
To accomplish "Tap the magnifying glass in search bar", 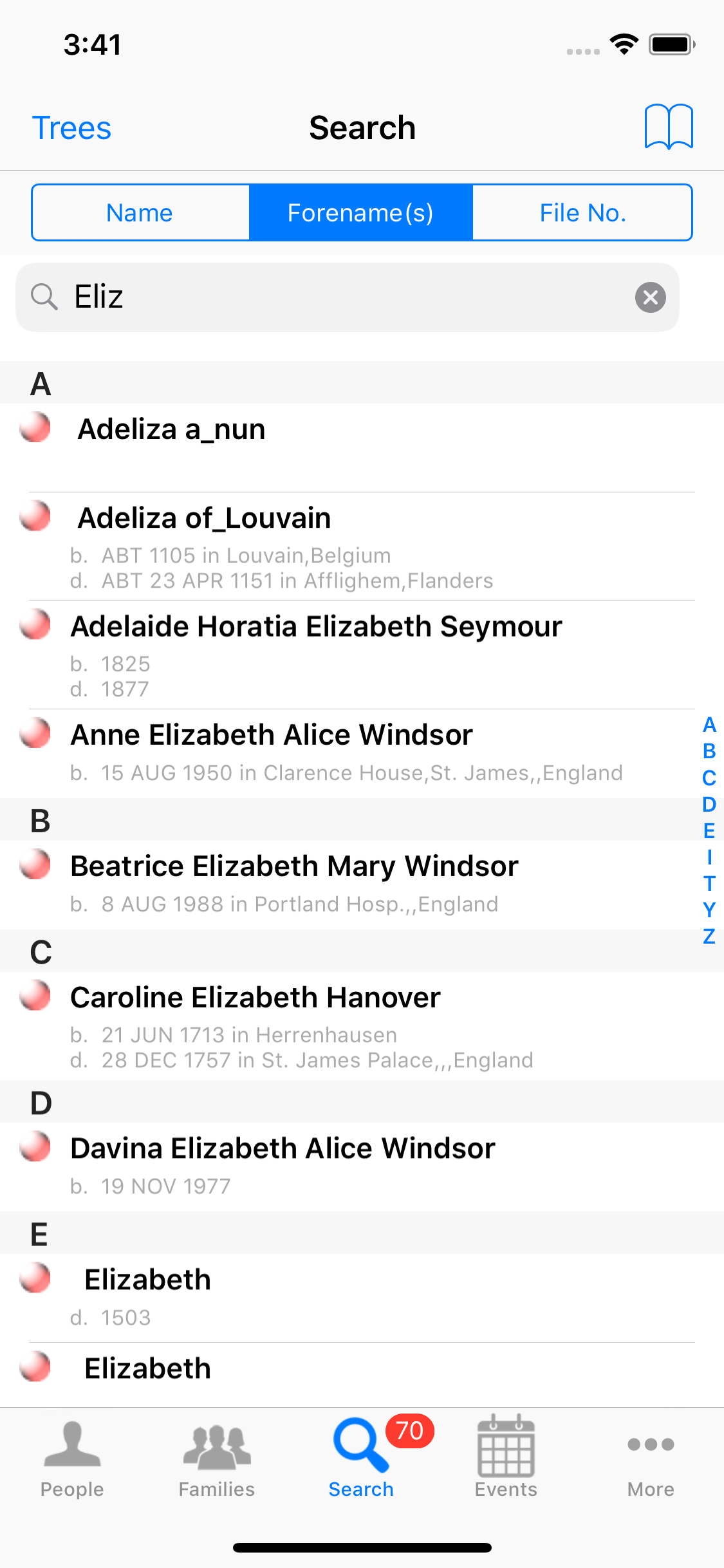I will [44, 297].
